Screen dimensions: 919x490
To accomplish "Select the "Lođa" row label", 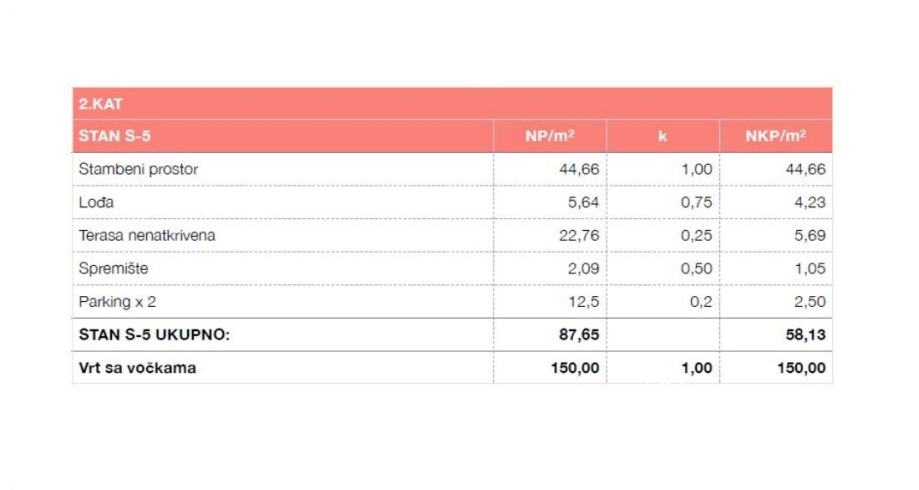I will tap(97, 202).
